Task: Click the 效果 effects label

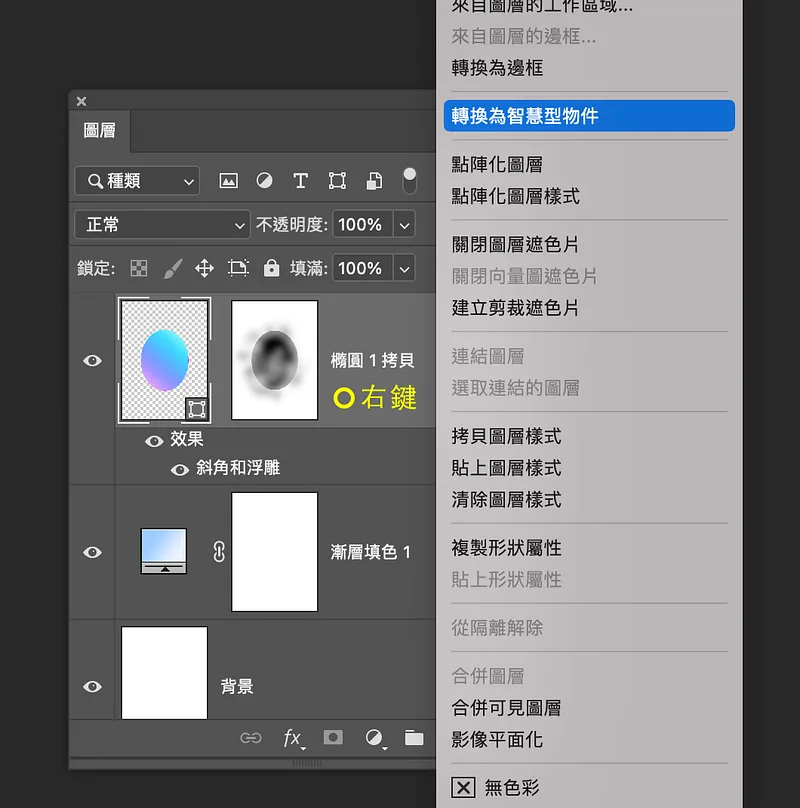Action: click(187, 439)
